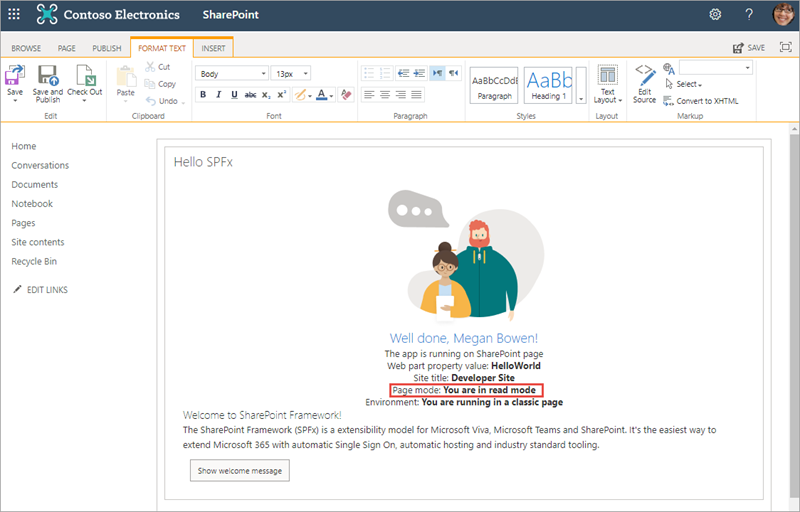Open the Home navigation link

pyautogui.click(x=23, y=146)
